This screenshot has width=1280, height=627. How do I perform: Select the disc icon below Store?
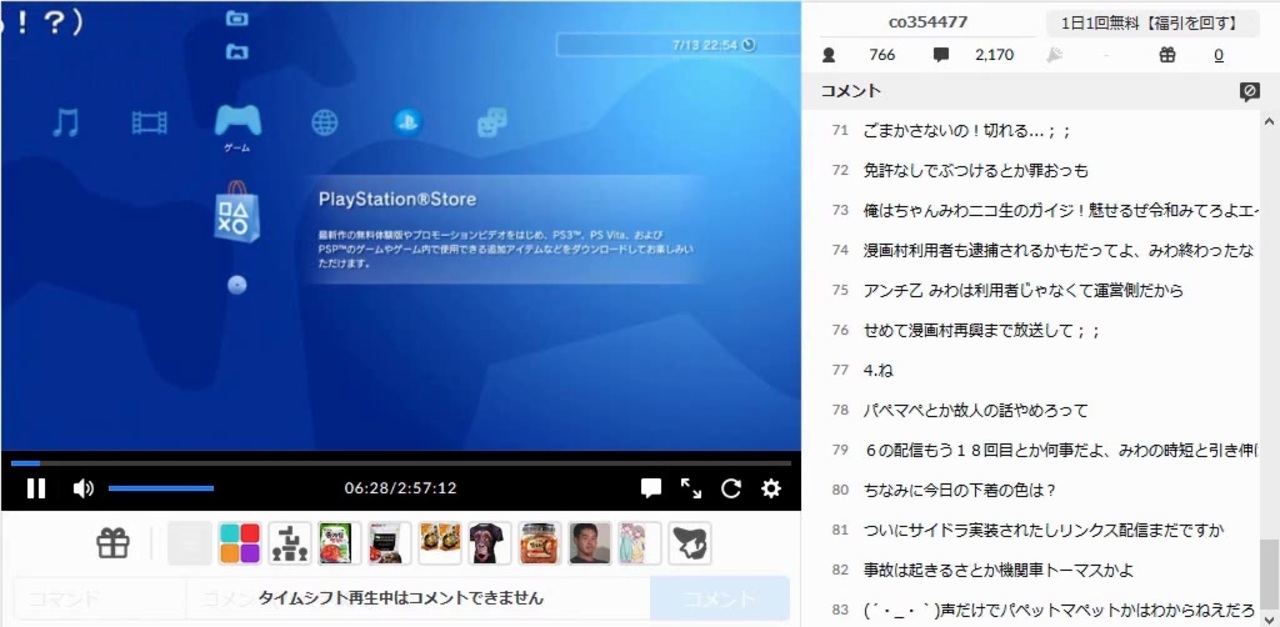237,285
